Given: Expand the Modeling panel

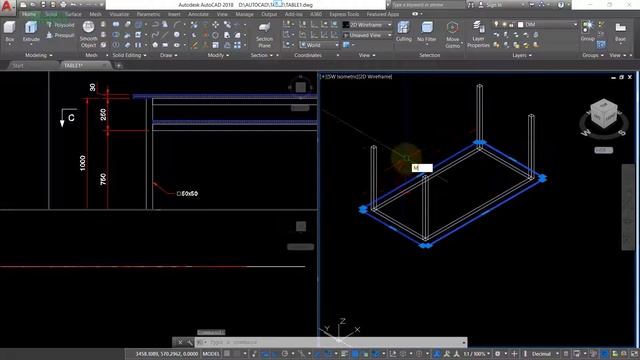Looking at the screenshot, I should [39, 55].
